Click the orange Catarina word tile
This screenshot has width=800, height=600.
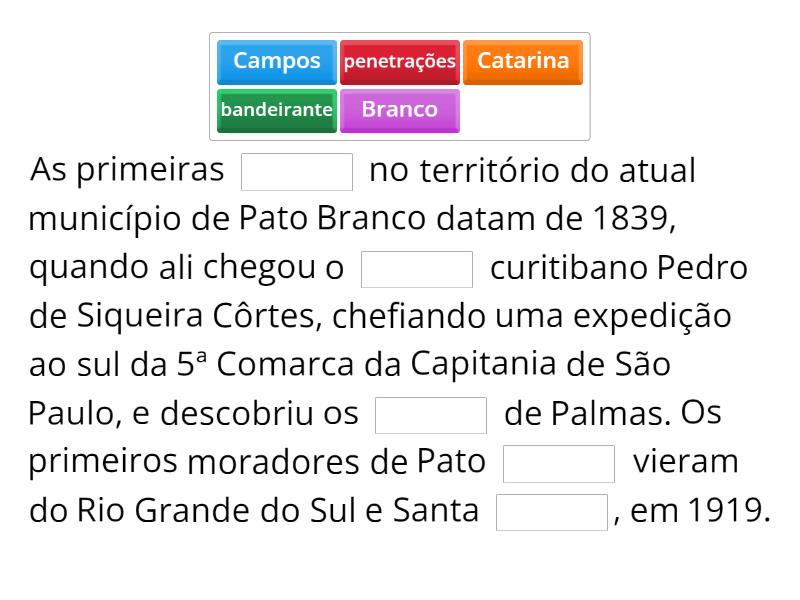(522, 61)
